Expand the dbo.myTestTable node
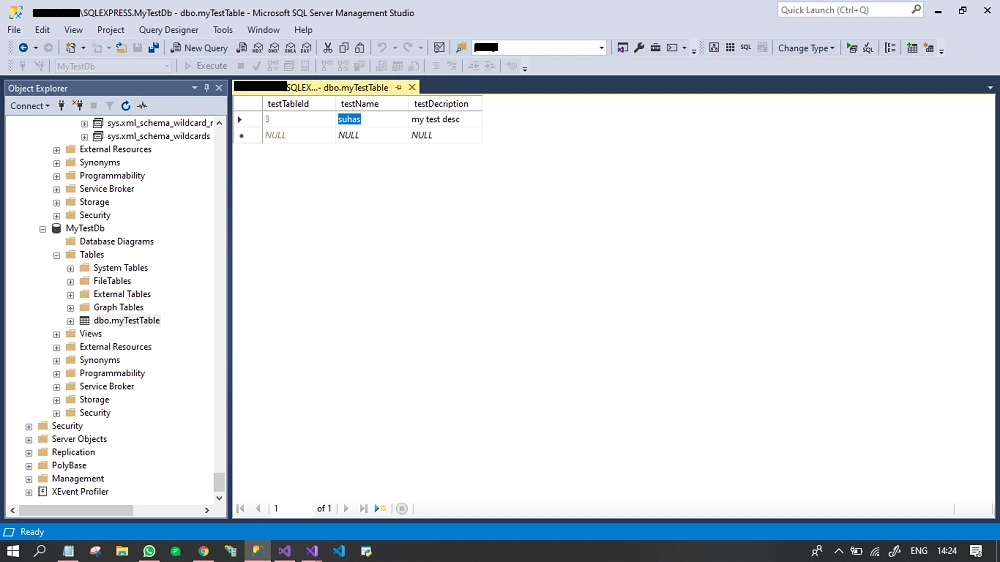 [71, 321]
